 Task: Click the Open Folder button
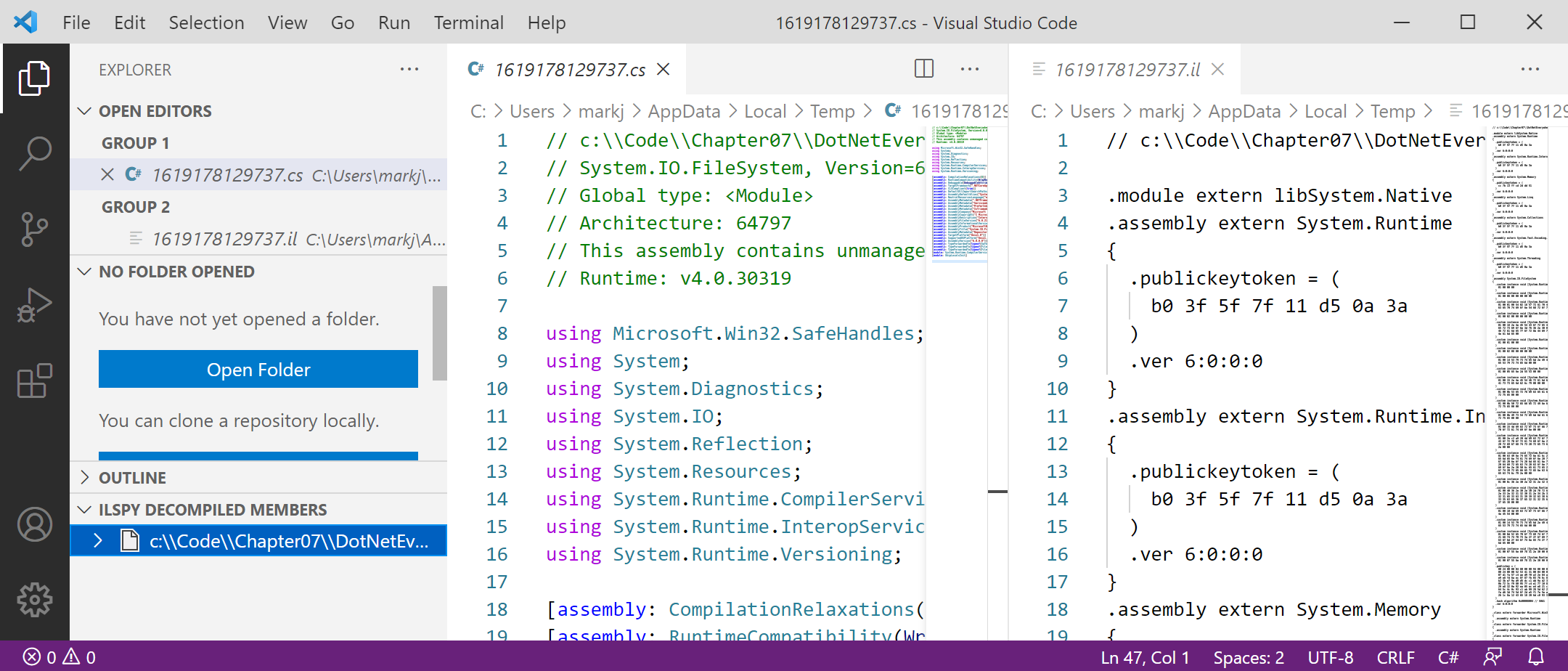258,370
